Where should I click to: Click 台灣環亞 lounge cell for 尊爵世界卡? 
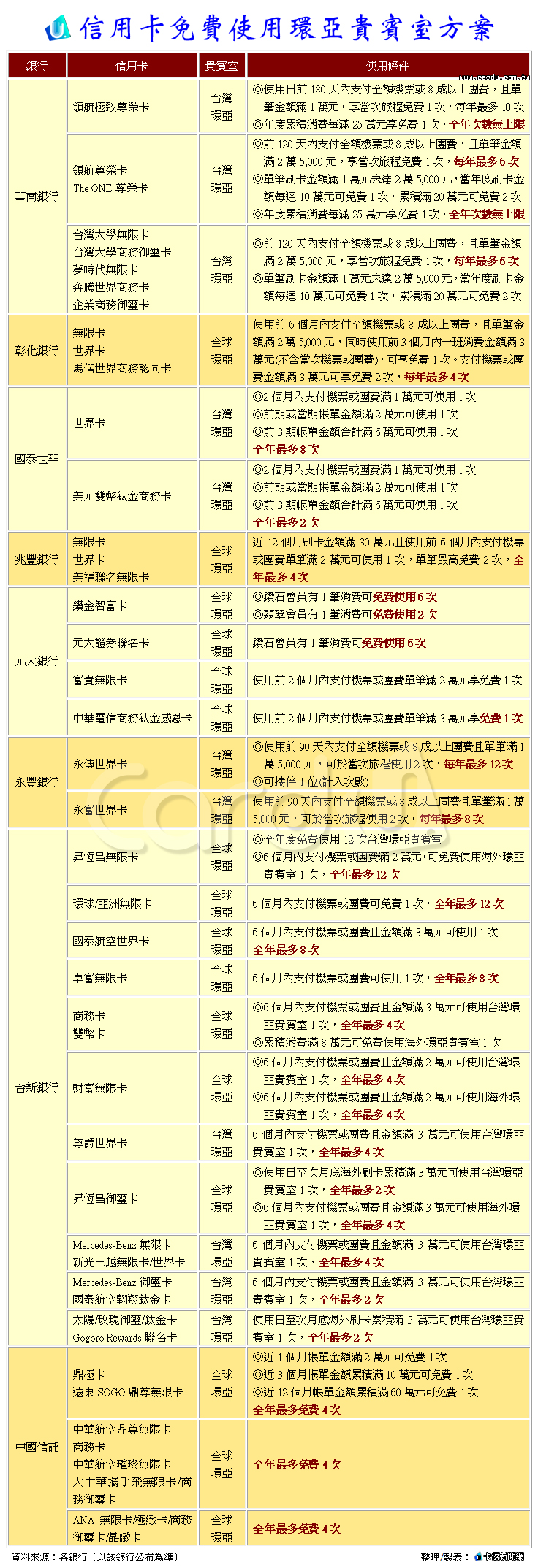click(221, 1143)
